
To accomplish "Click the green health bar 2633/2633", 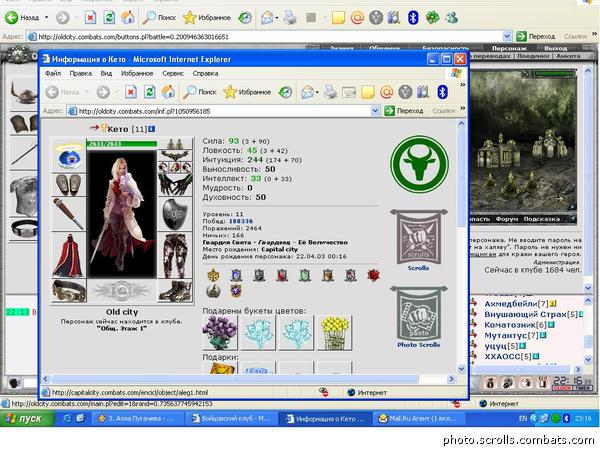I will pos(122,144).
